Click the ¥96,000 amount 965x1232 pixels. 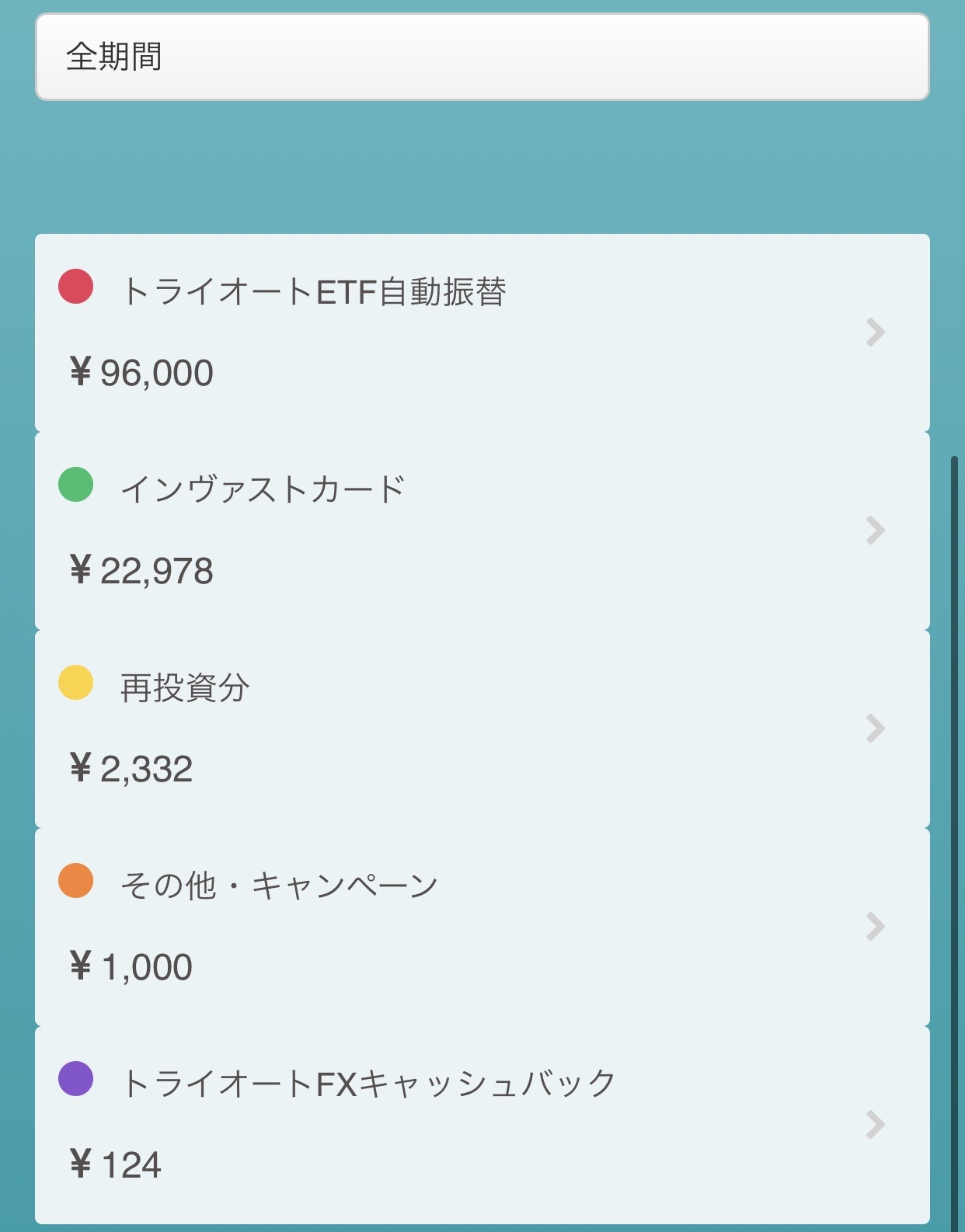[141, 373]
